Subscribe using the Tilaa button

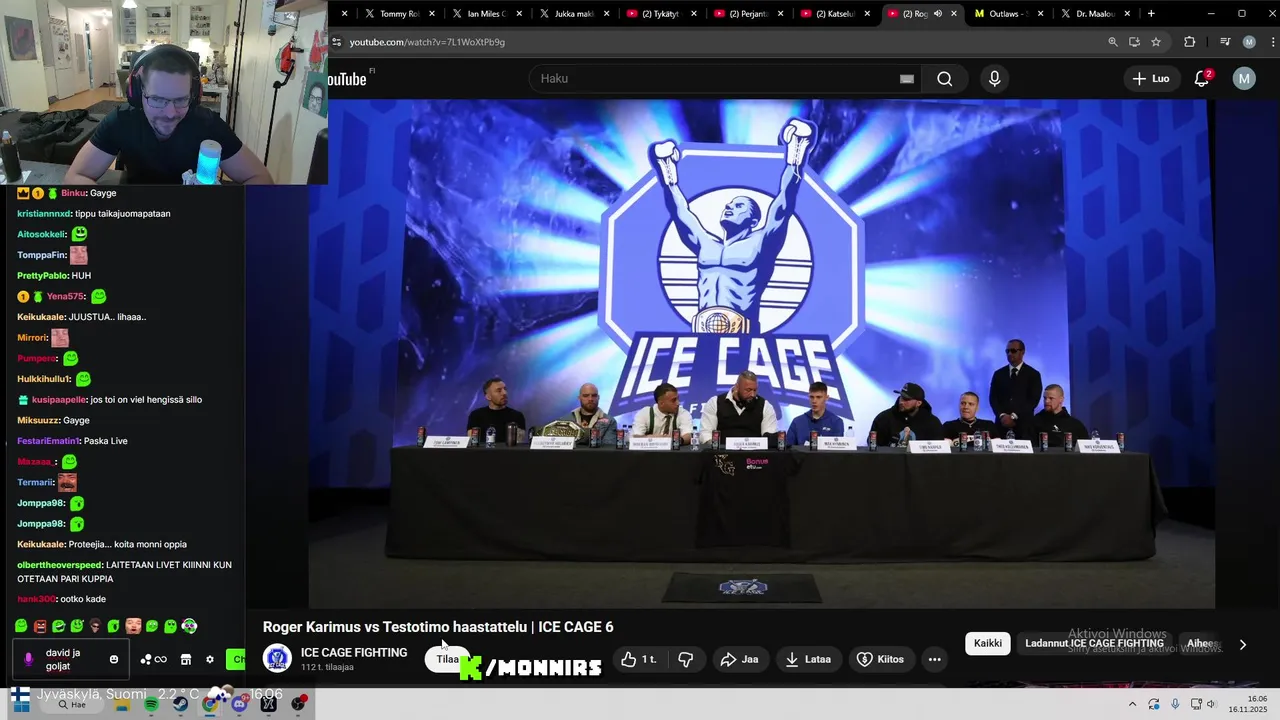[x=447, y=659]
